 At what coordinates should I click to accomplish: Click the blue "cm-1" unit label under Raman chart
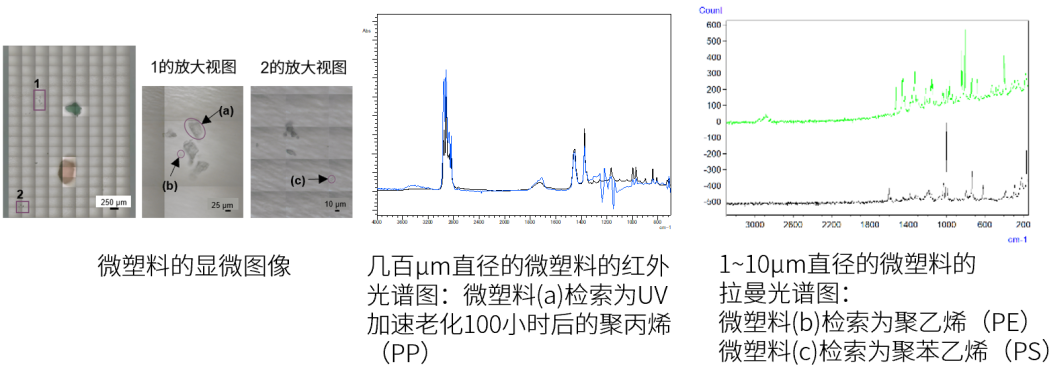[x=1017, y=240]
